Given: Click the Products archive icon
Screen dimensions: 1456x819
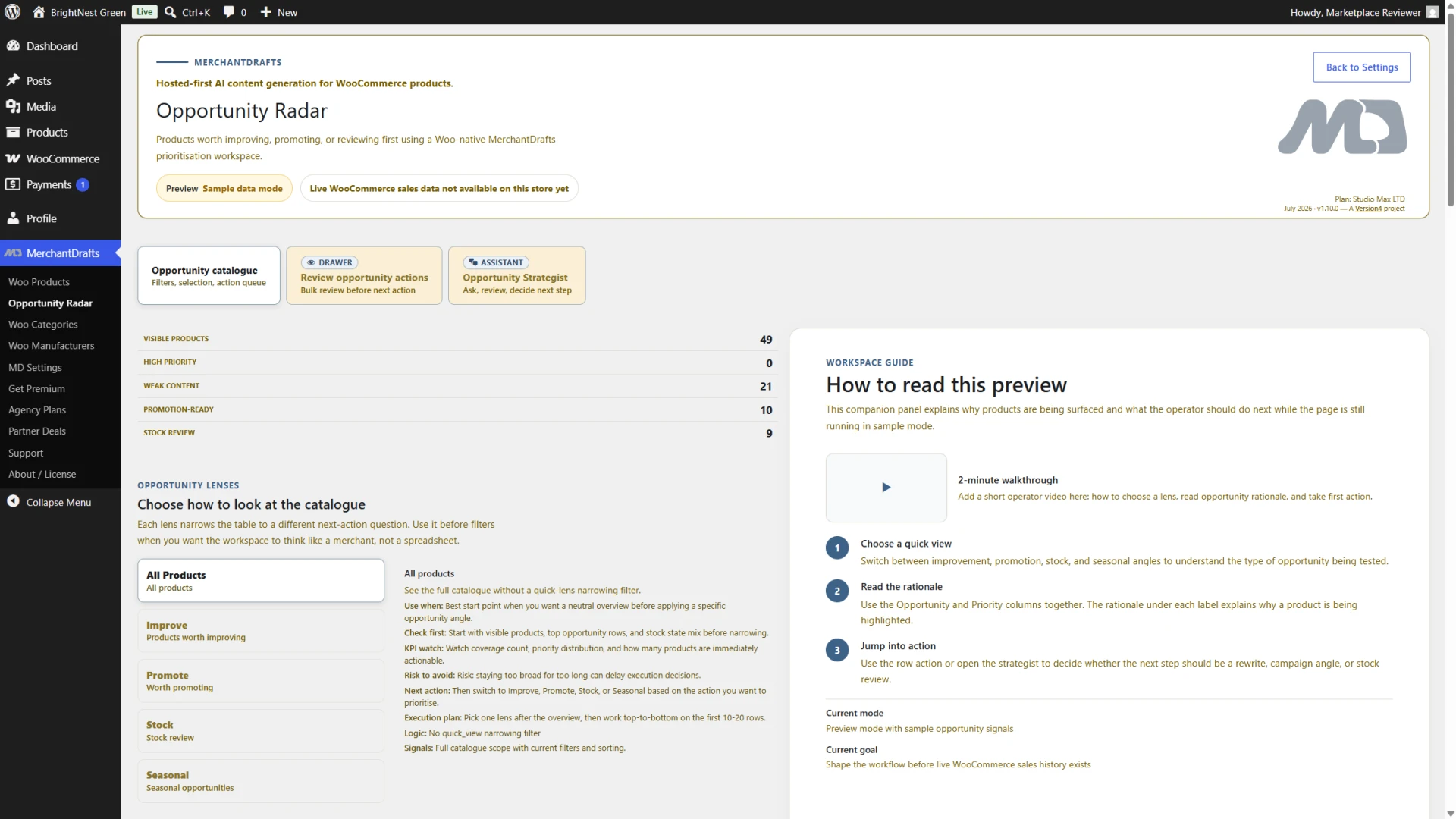Looking at the screenshot, I should (x=13, y=132).
